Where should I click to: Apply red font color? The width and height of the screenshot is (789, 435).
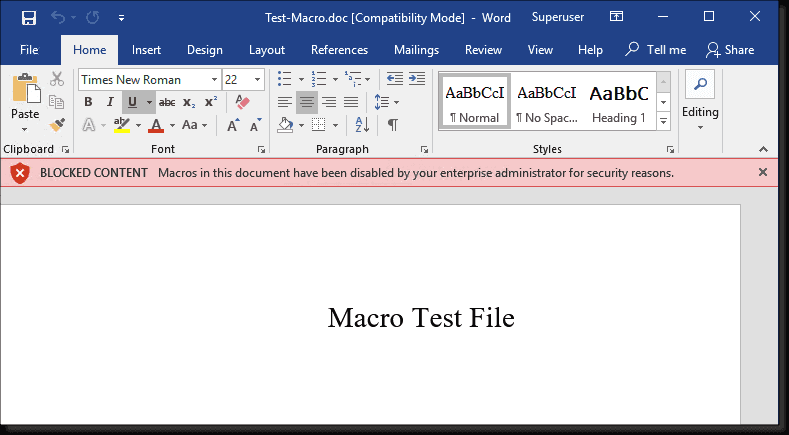coord(156,125)
